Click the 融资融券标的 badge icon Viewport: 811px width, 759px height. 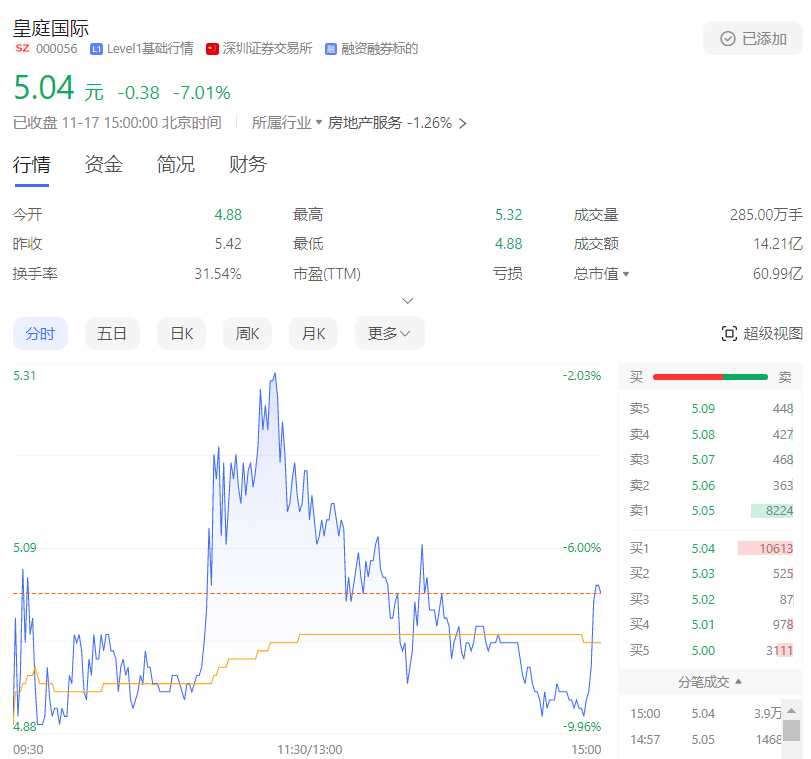click(x=331, y=49)
